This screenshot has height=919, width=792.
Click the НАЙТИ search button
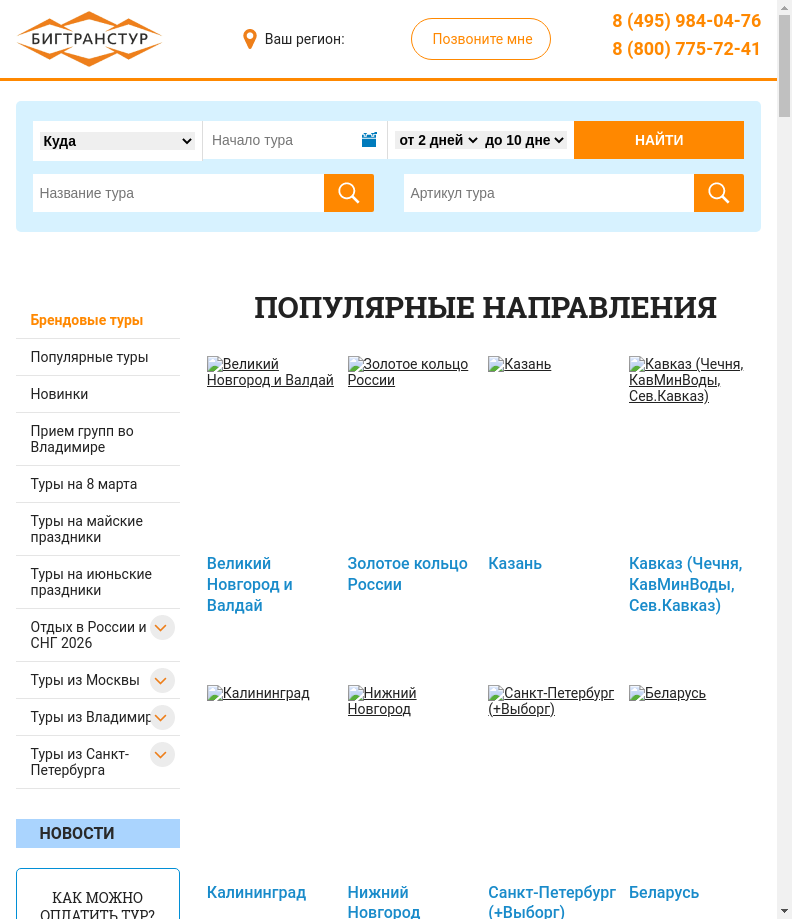(659, 140)
